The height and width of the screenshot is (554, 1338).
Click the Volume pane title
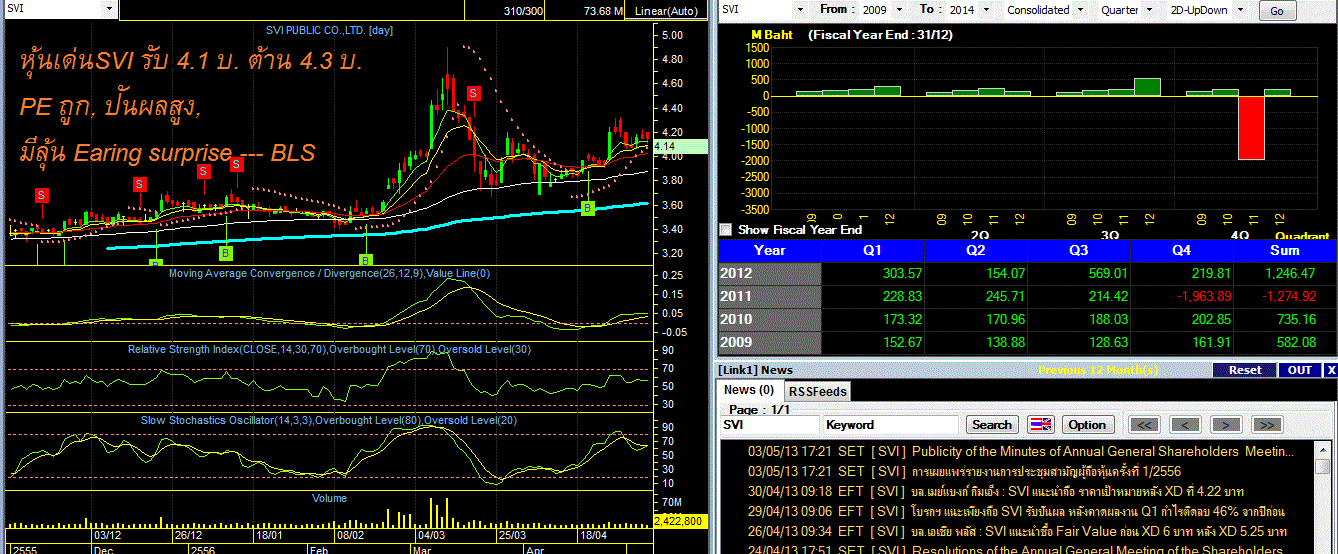click(x=329, y=498)
